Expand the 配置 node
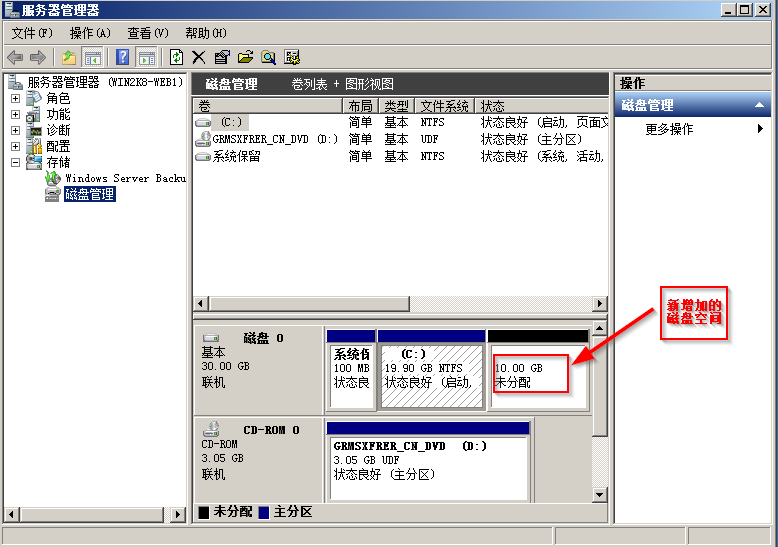 point(15,146)
